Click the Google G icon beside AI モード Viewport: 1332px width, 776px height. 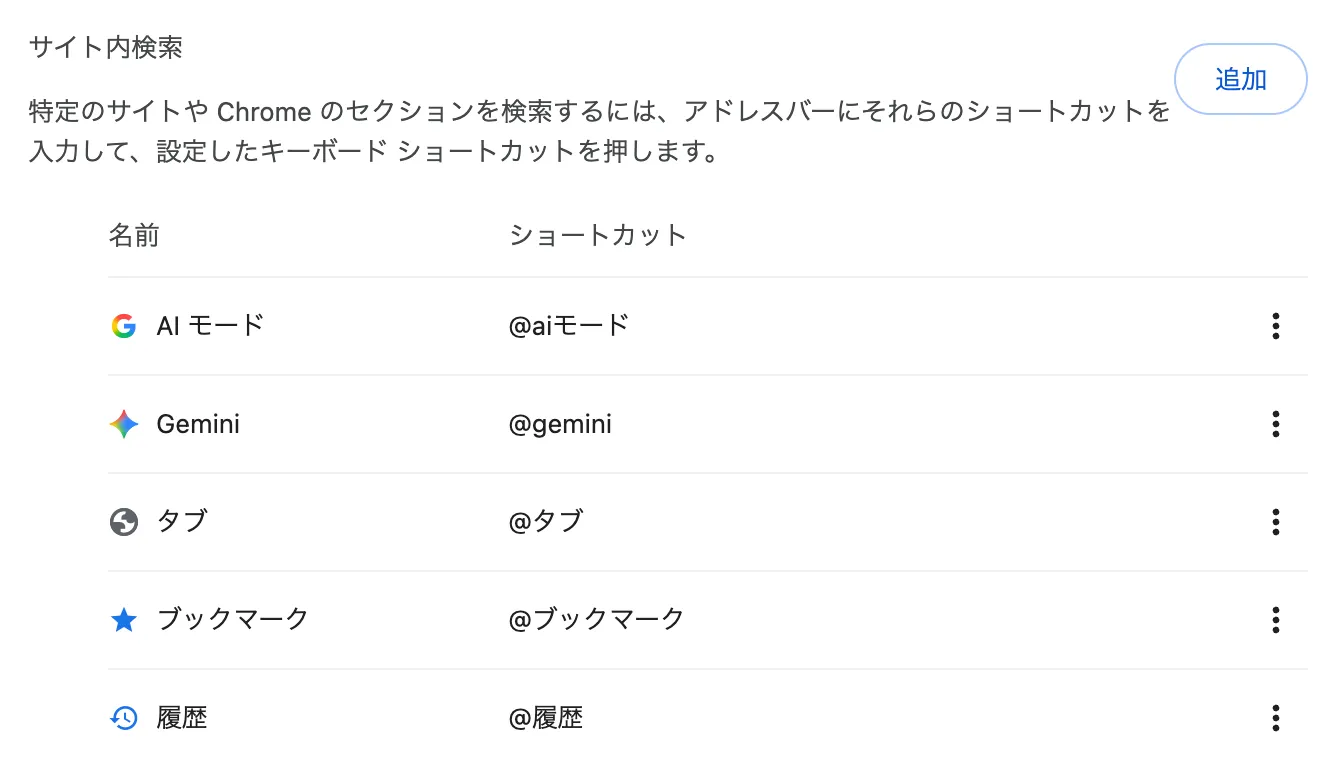tap(123, 325)
